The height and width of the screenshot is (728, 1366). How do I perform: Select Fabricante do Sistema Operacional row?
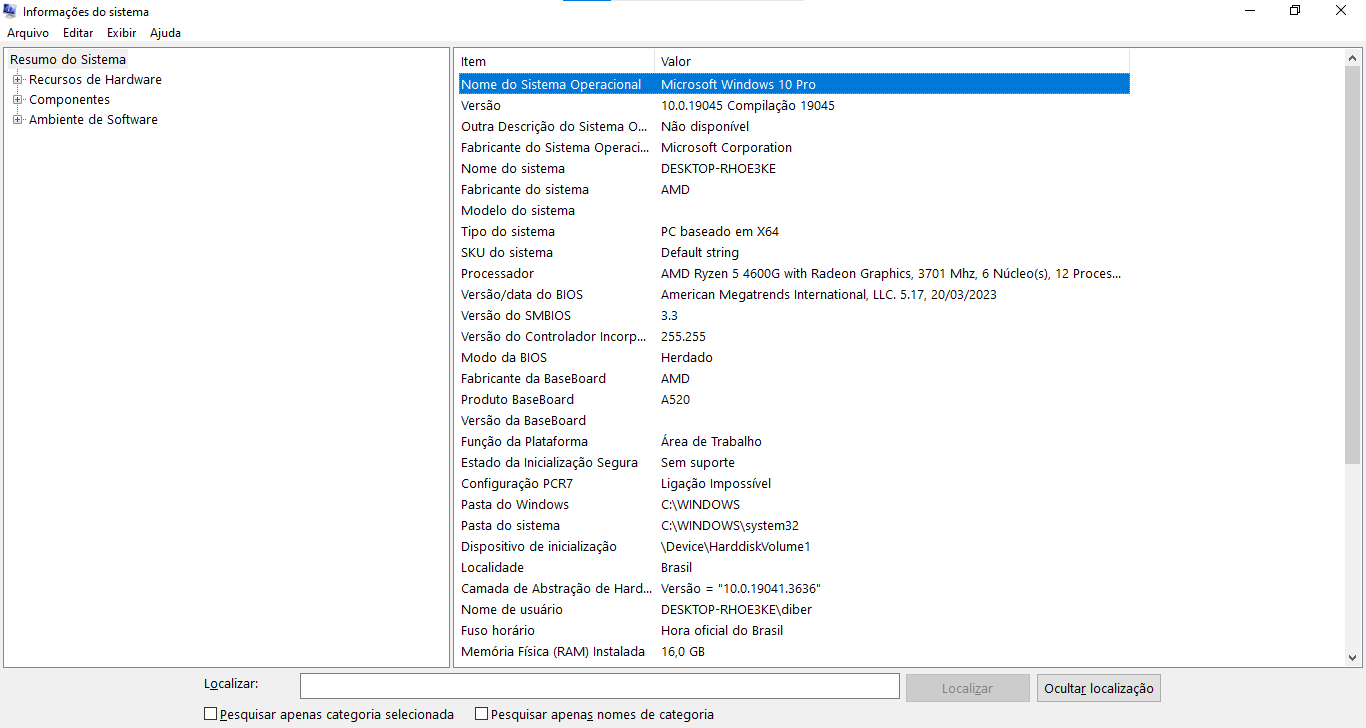pyautogui.click(x=793, y=148)
